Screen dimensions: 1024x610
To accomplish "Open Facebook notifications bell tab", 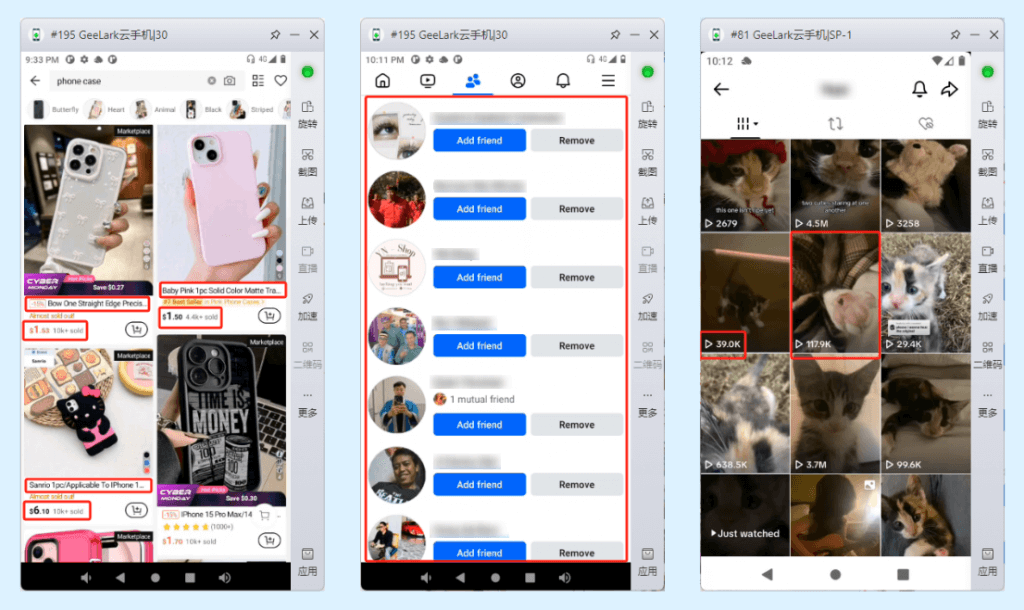I will (563, 81).
